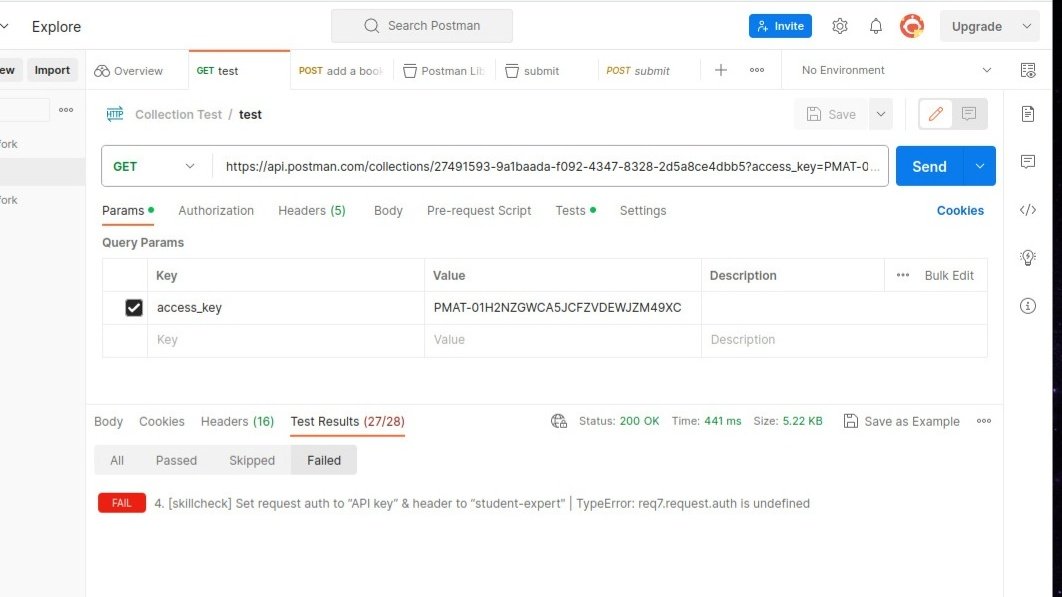The width and height of the screenshot is (1062, 597).
Task: Open the Code snippet panel
Action: click(1027, 209)
